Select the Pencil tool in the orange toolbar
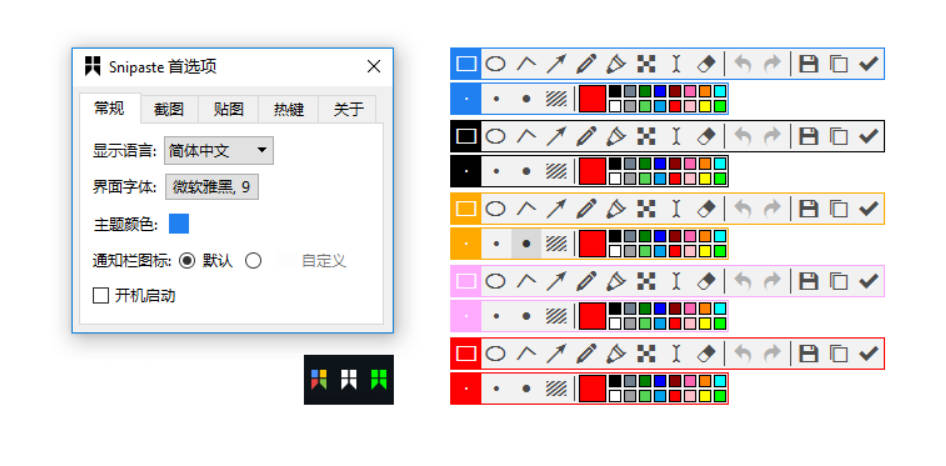The image size is (946, 466). 586,208
